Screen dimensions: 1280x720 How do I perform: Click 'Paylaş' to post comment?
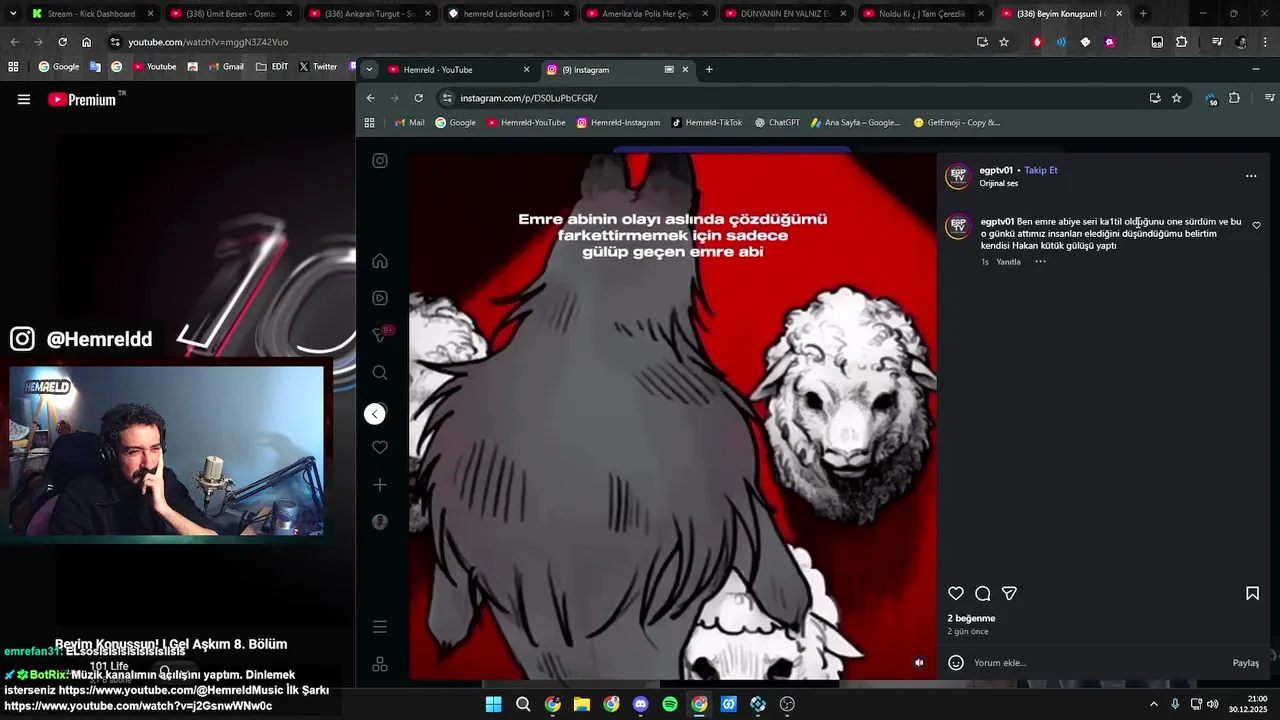[1246, 663]
